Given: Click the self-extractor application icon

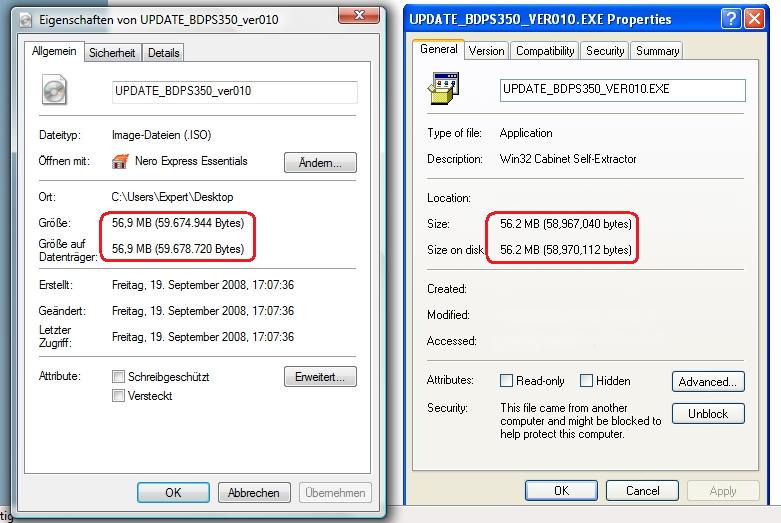Looking at the screenshot, I should tap(443, 87).
